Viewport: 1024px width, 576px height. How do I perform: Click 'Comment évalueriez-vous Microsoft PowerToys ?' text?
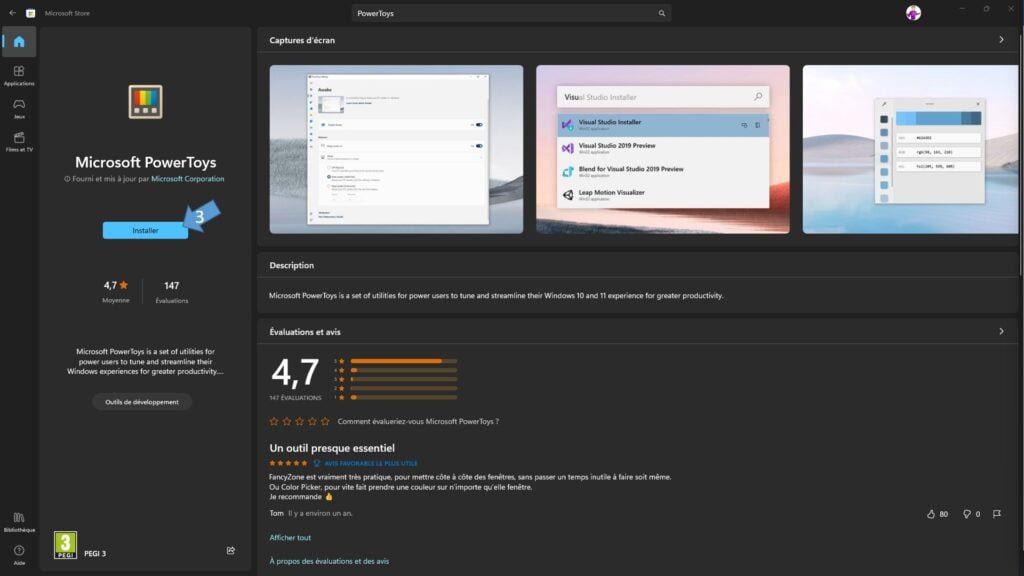418,422
